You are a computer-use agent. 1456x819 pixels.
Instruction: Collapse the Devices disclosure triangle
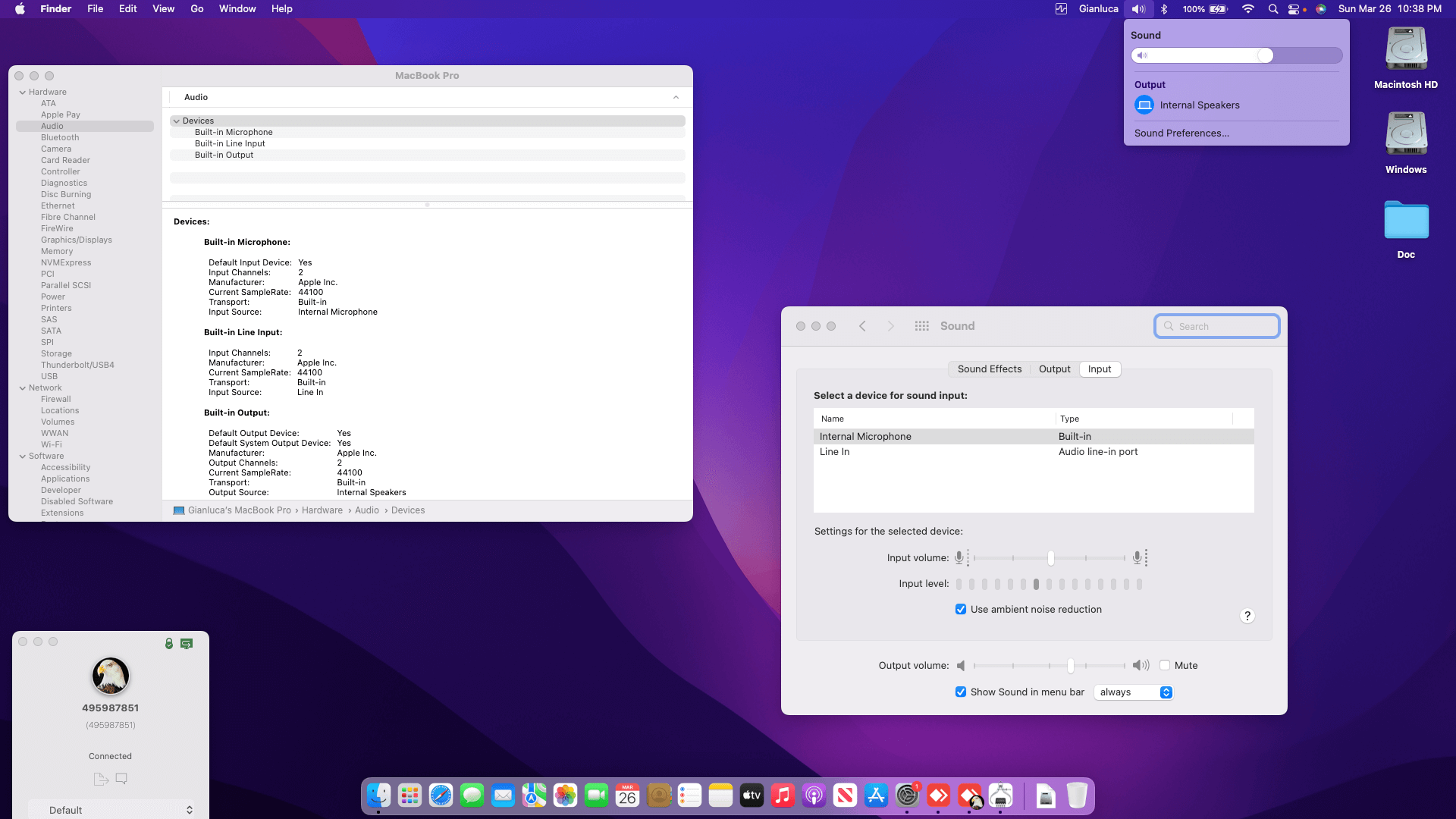tap(176, 121)
